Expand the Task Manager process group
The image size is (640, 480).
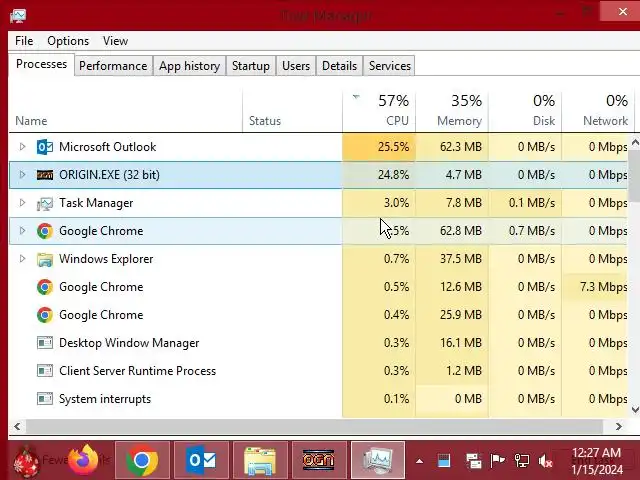[x=22, y=203]
